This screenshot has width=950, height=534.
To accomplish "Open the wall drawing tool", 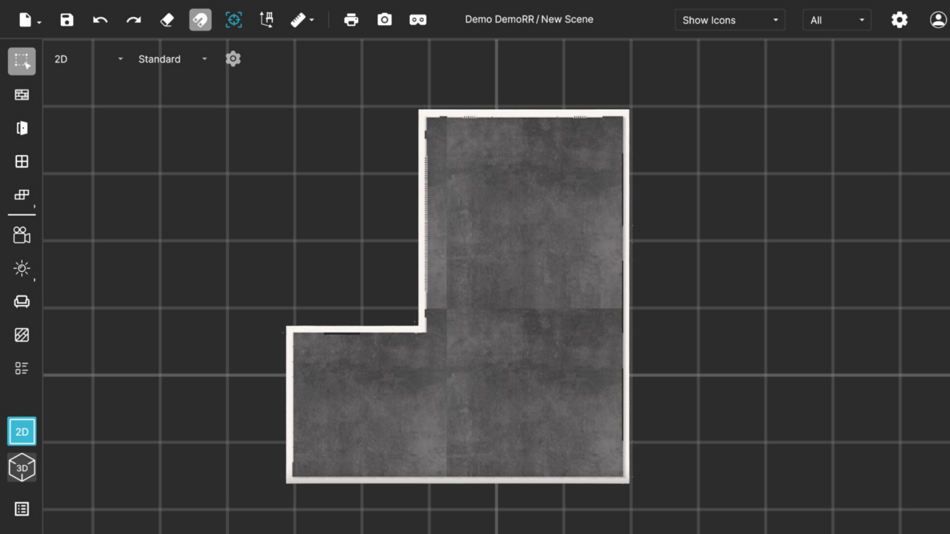I will point(22,95).
